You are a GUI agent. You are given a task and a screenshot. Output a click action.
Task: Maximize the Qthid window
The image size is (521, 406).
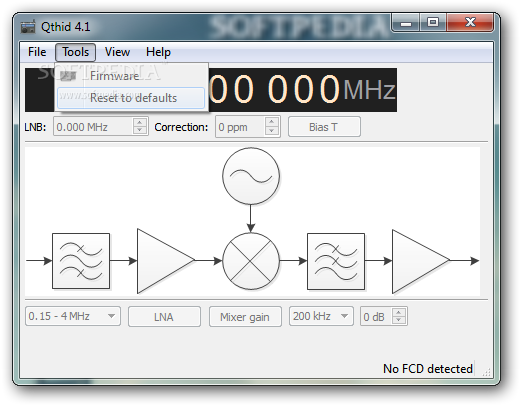433,23
